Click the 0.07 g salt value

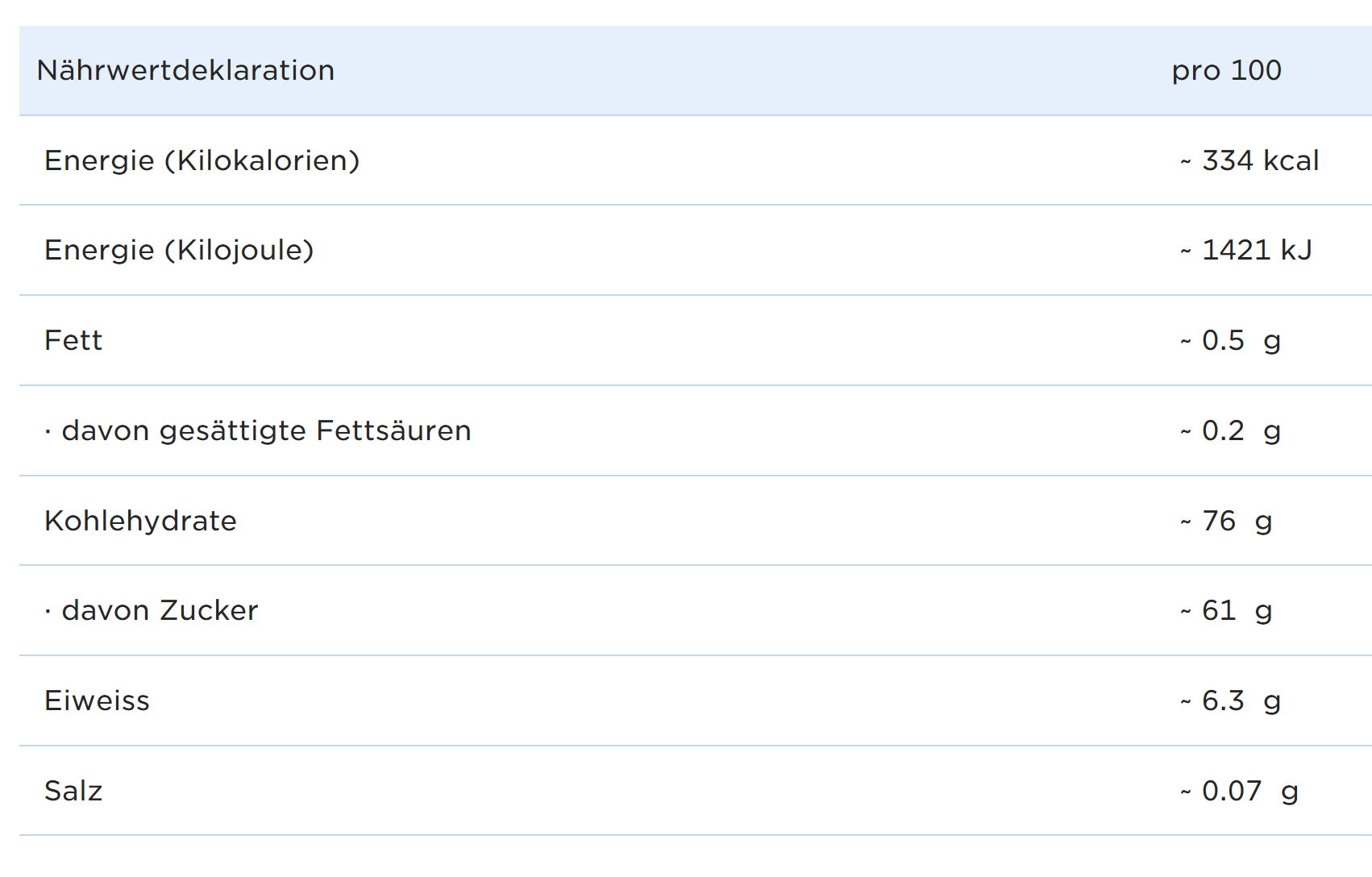[x=1249, y=792]
